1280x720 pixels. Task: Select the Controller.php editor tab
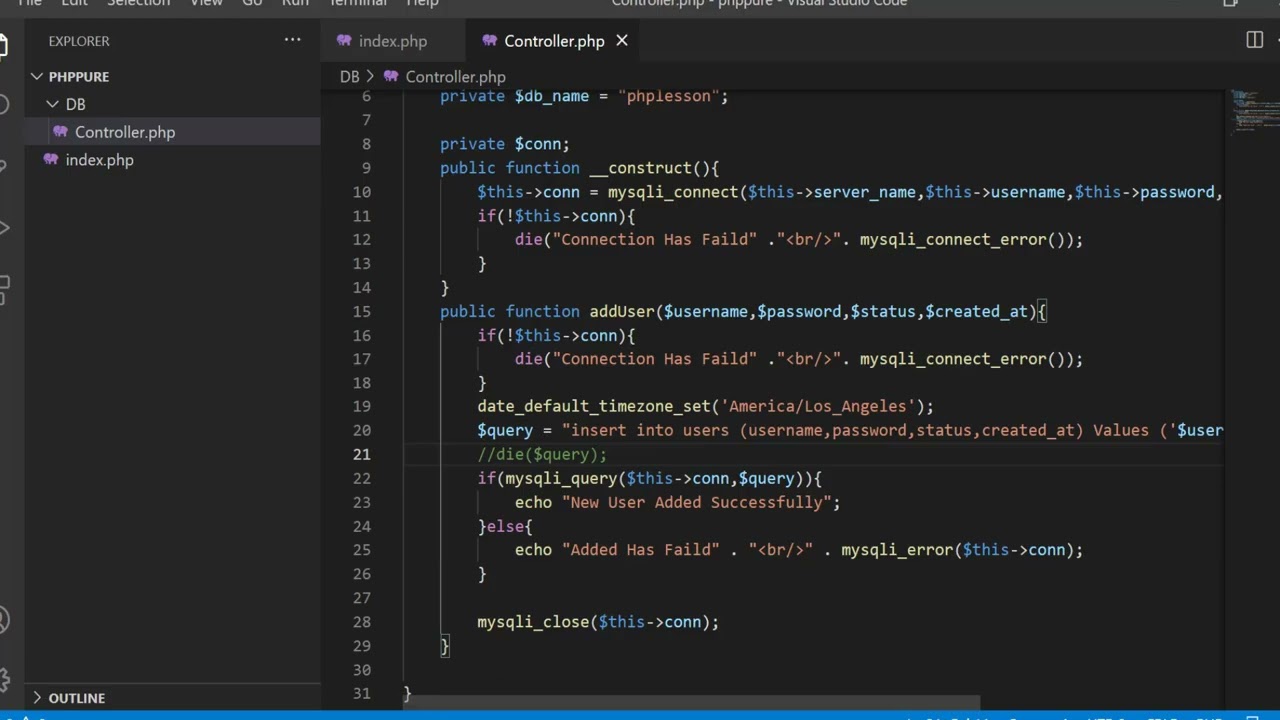[554, 41]
